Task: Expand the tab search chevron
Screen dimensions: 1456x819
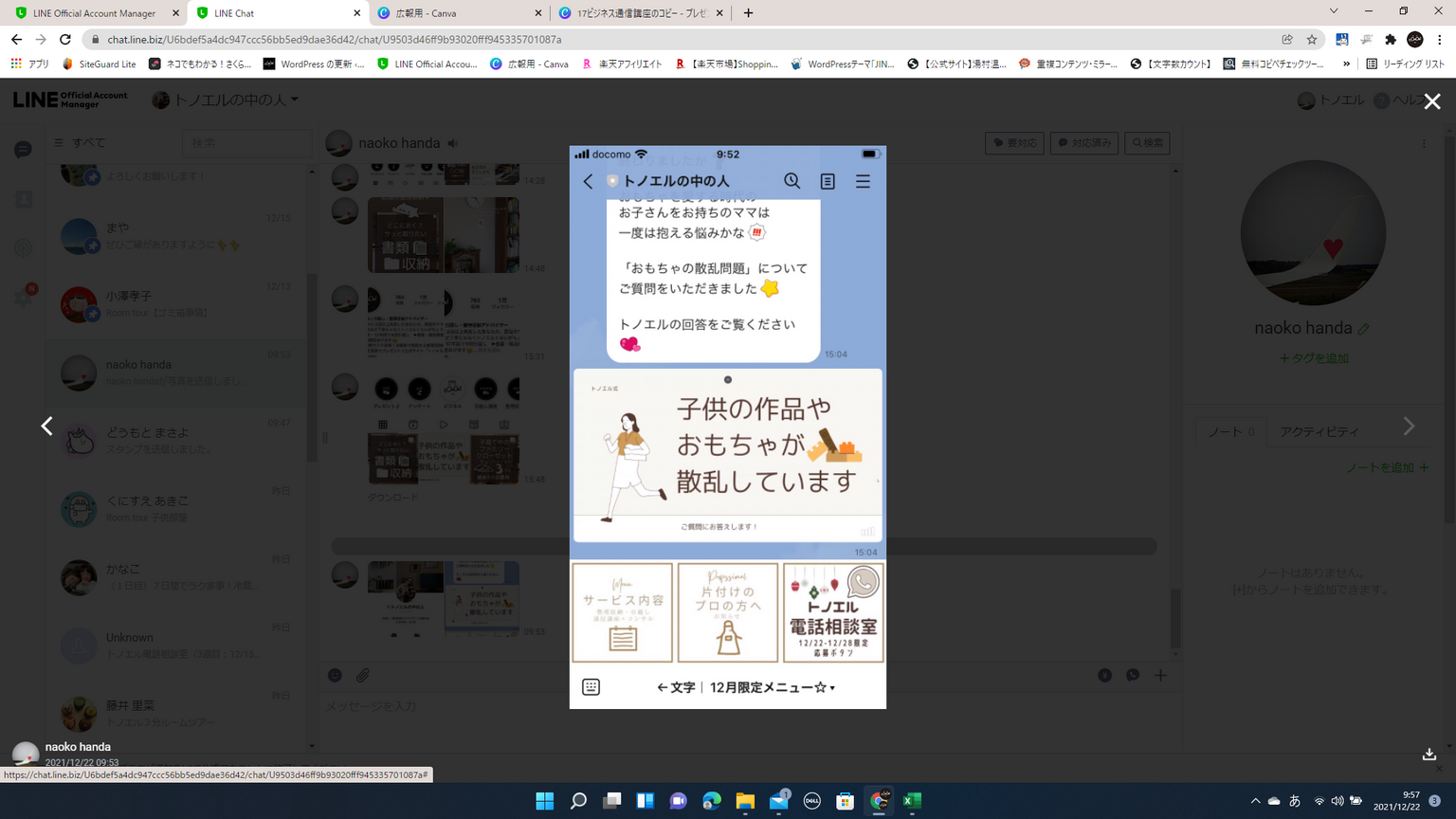Action: 1333,12
